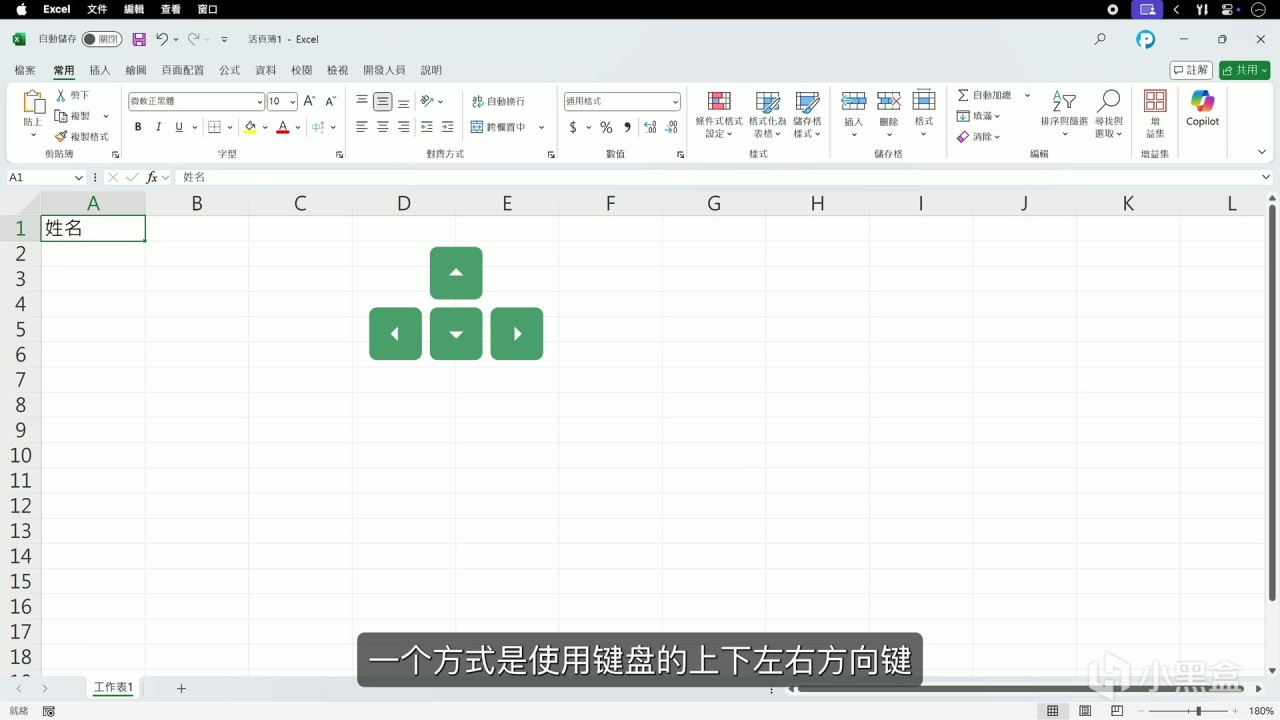
Task: Align text to the left
Action: [x=362, y=127]
